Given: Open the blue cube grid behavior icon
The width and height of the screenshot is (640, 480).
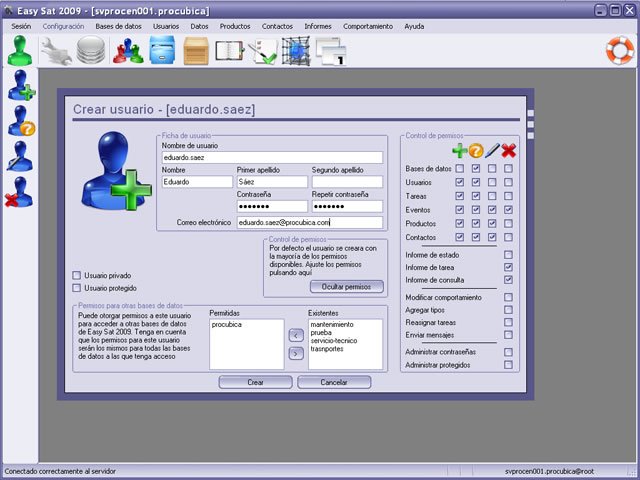Looking at the screenshot, I should click(296, 51).
